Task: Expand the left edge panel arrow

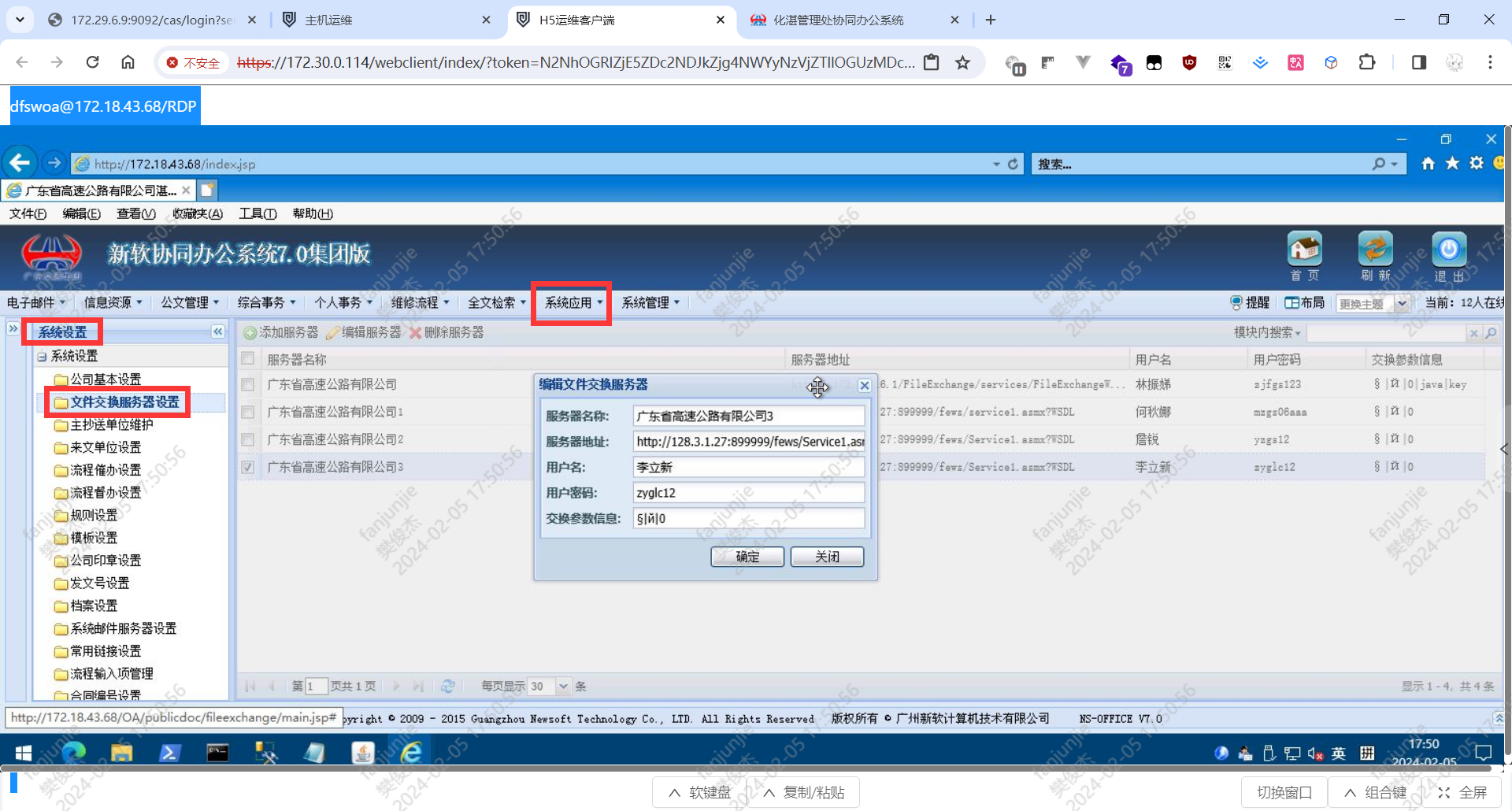Action: (x=13, y=328)
